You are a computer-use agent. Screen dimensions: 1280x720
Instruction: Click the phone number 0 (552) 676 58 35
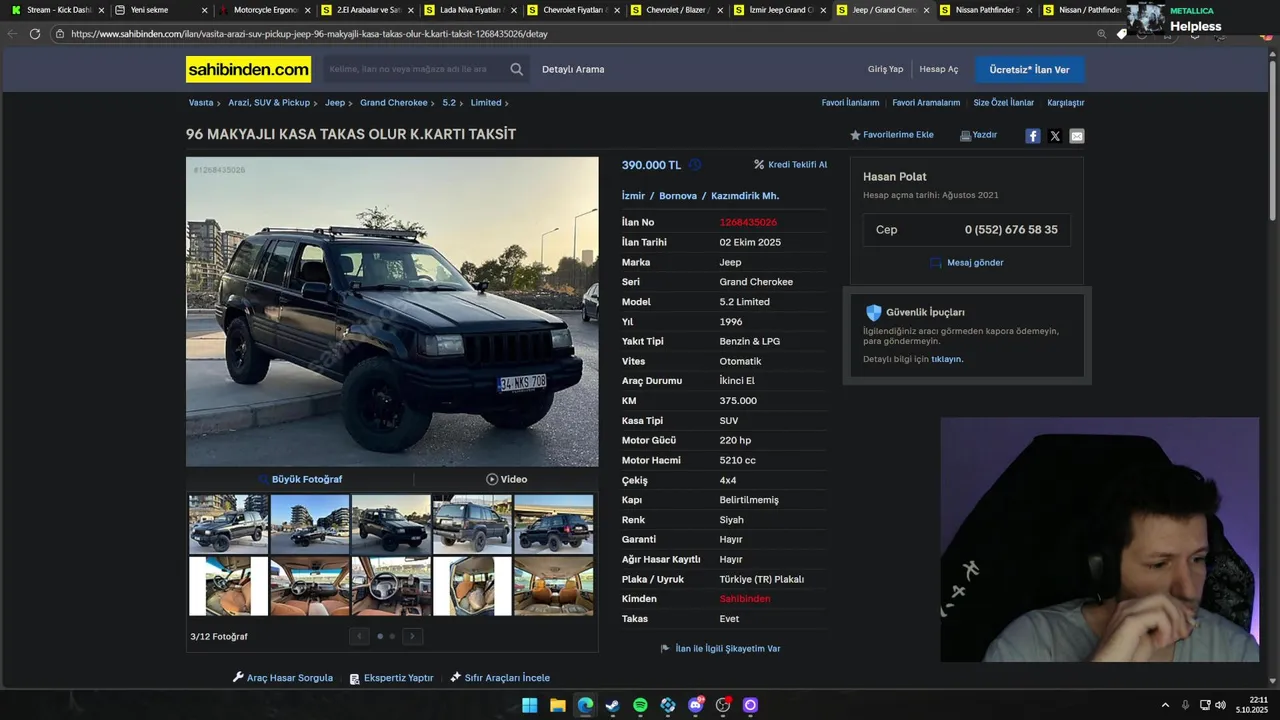(x=1011, y=230)
